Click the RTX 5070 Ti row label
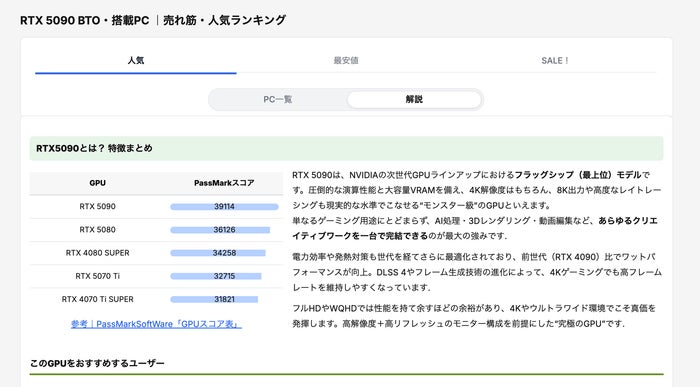This screenshot has width=700, height=387. pos(97,276)
